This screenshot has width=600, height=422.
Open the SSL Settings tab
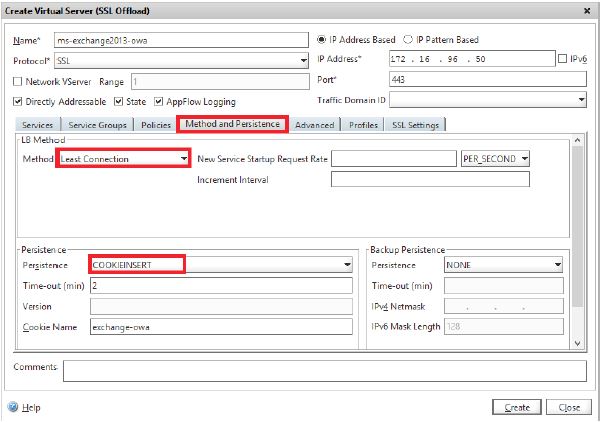(417, 124)
